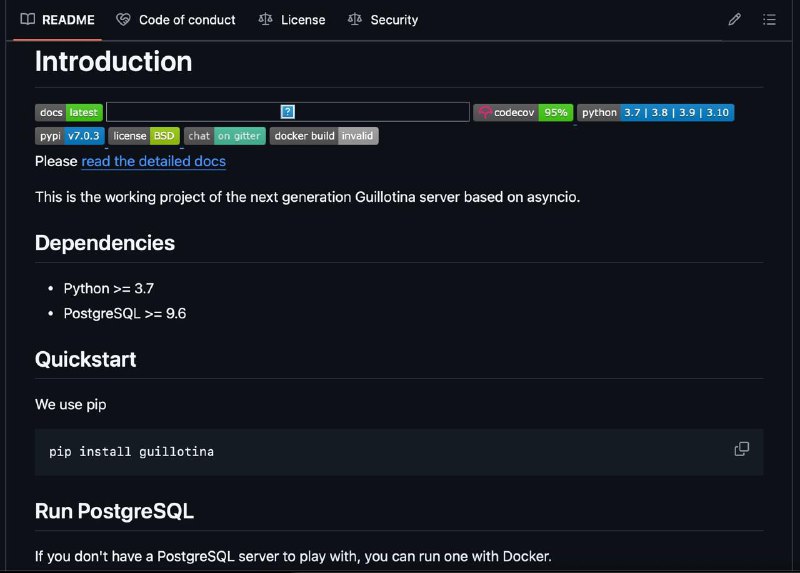The width and height of the screenshot is (800, 573).
Task: Click the README book icon
Action: (x=28, y=19)
